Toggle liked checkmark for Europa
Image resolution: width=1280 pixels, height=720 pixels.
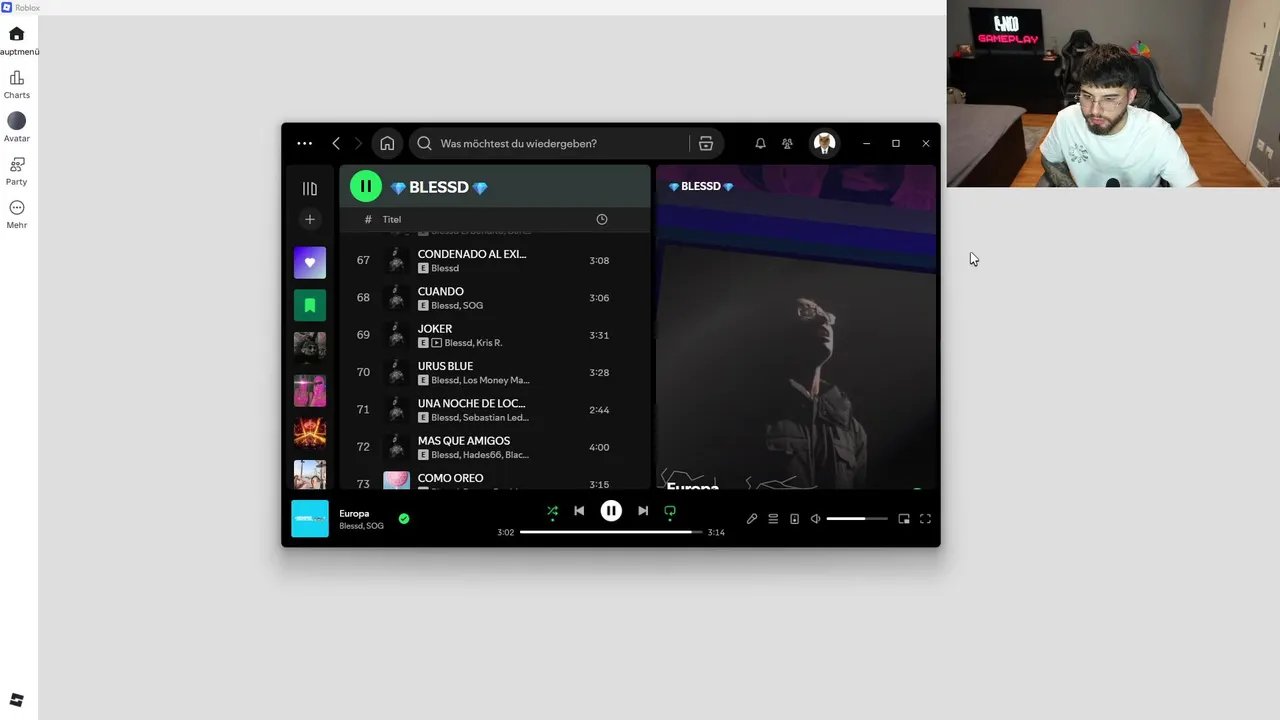pos(404,518)
